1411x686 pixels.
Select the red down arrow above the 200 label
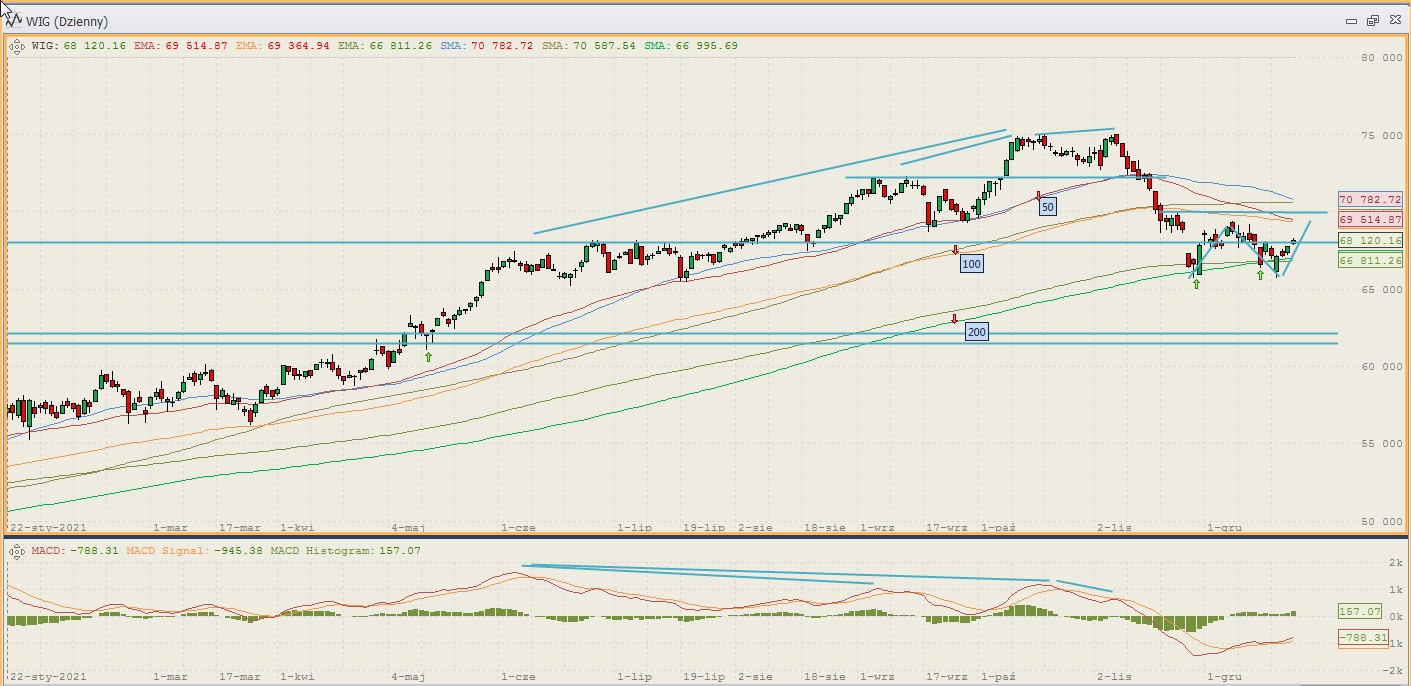[x=954, y=319]
